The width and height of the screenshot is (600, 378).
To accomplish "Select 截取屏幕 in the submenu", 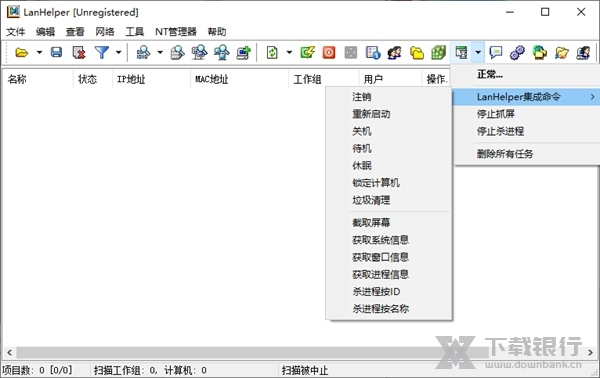I will pos(389,223).
